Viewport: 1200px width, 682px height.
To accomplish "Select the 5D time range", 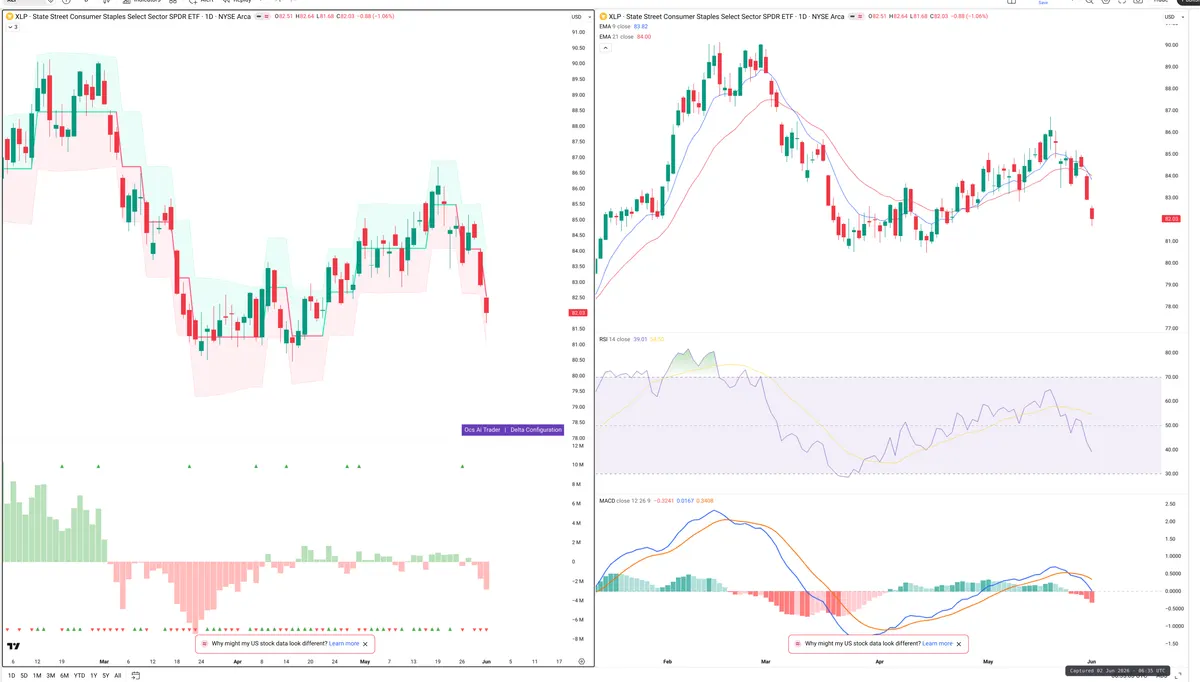I will (24, 676).
